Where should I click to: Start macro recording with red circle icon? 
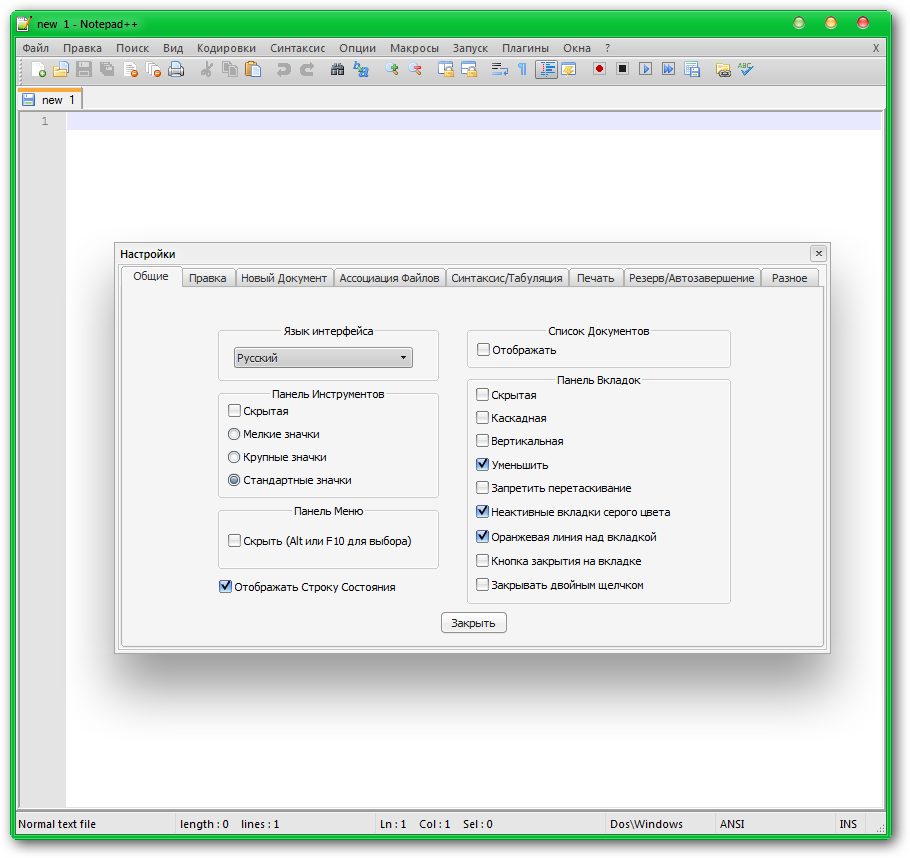tap(600, 69)
